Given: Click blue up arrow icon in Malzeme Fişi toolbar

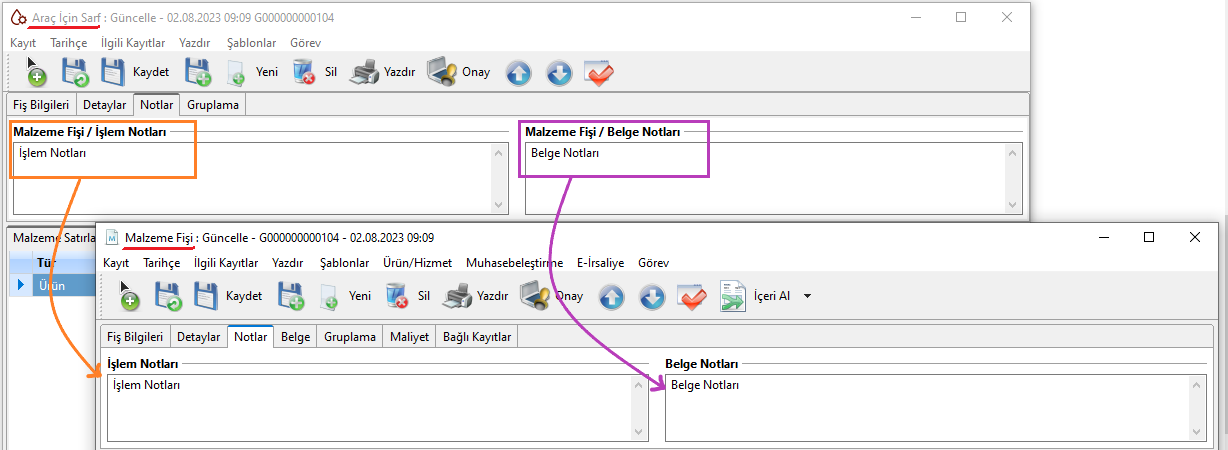Looking at the screenshot, I should 611,297.
